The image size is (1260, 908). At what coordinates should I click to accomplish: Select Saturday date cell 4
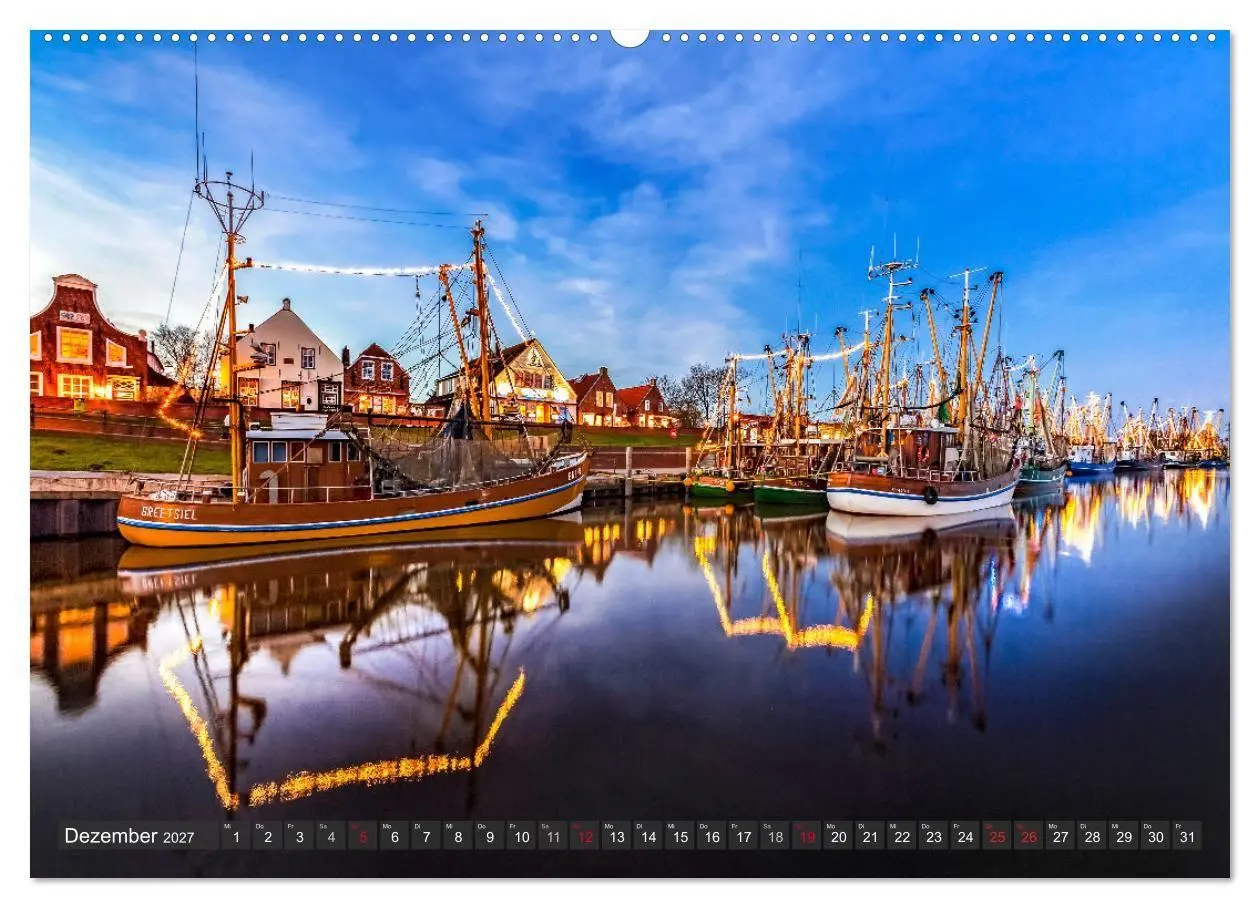pyautogui.click(x=330, y=836)
